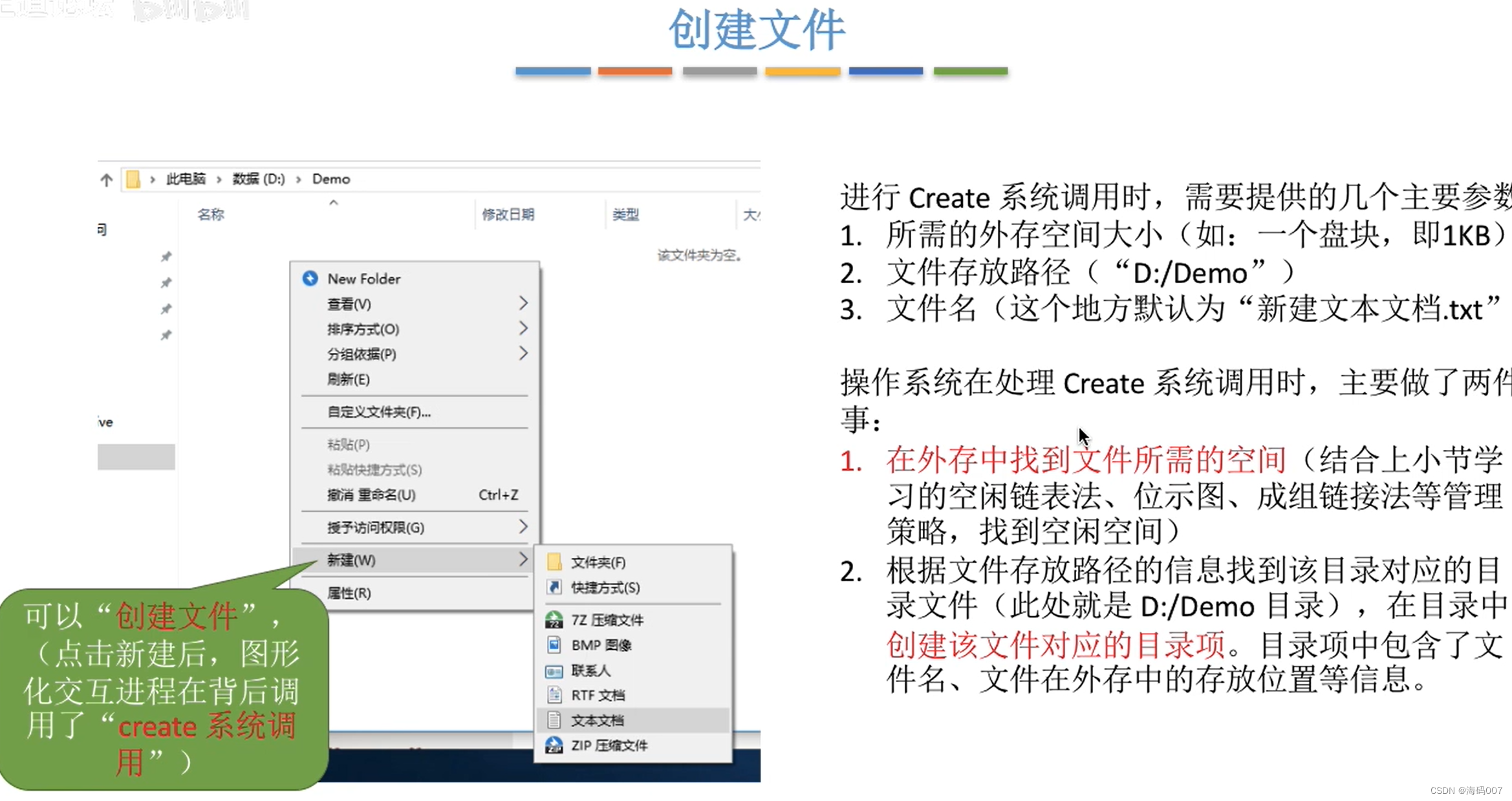This screenshot has height=801, width=1512.
Task: Click the Ctrl+Z shortcut label
Action: click(498, 495)
